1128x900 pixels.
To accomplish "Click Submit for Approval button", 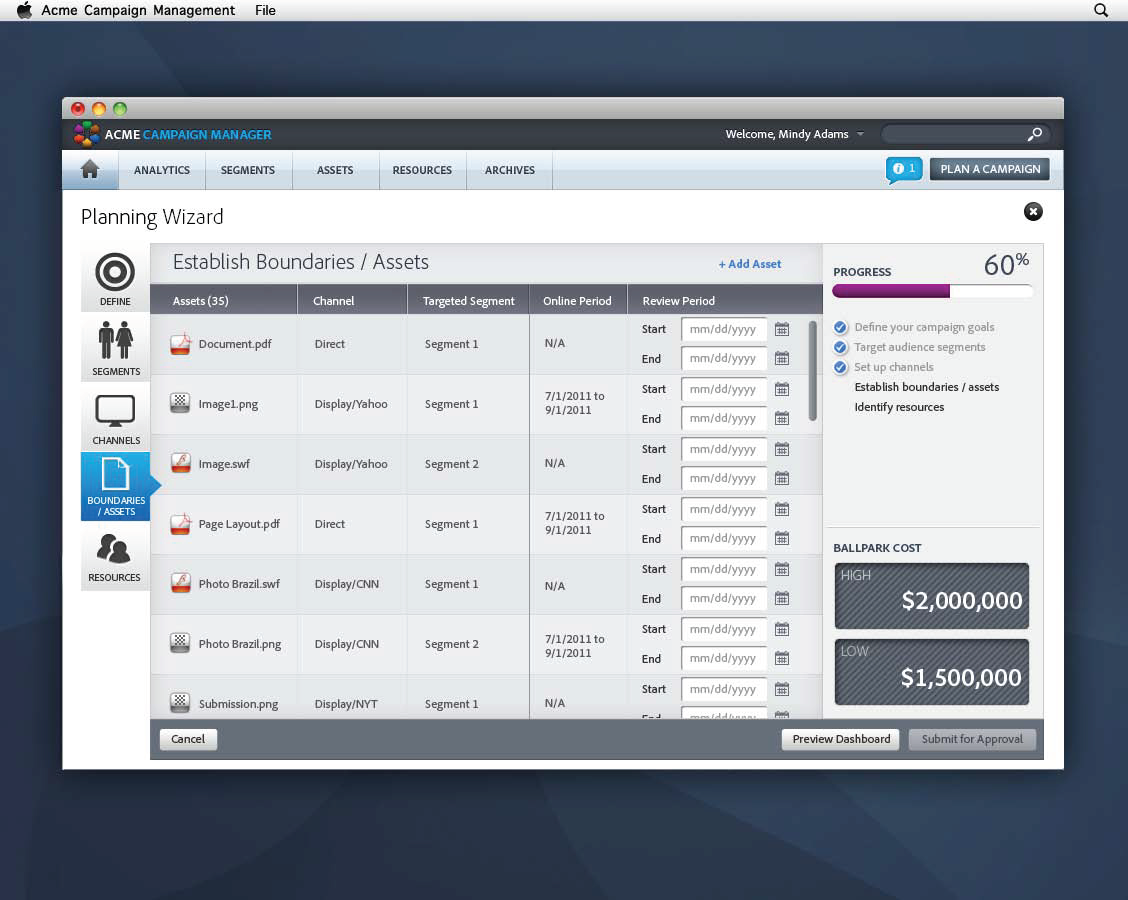I will coord(972,739).
